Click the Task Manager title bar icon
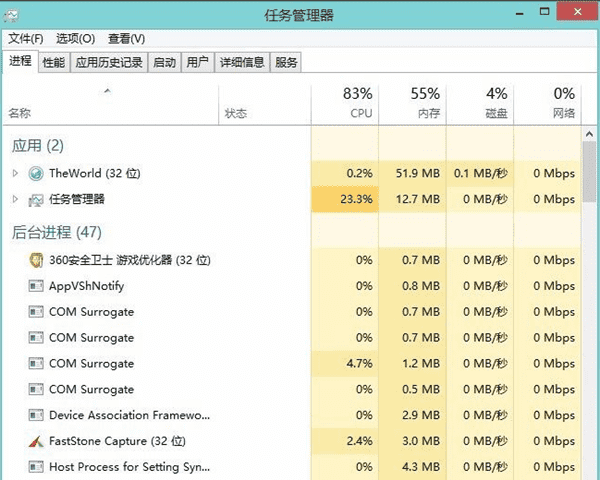The width and height of the screenshot is (600, 480). [x=11, y=15]
